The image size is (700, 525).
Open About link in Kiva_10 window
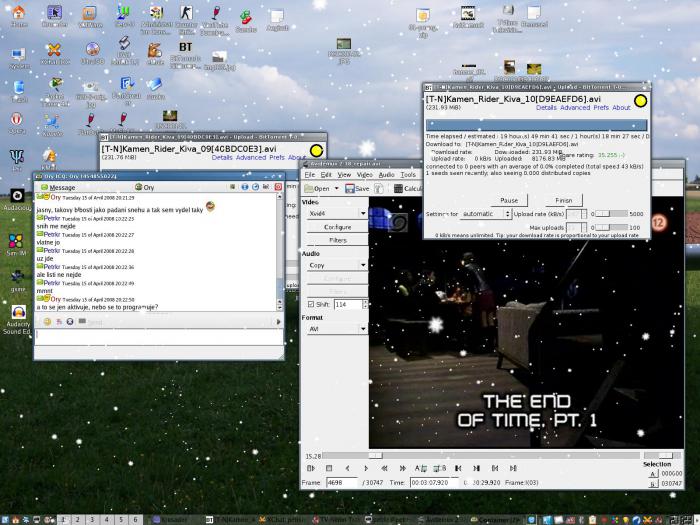(x=621, y=108)
